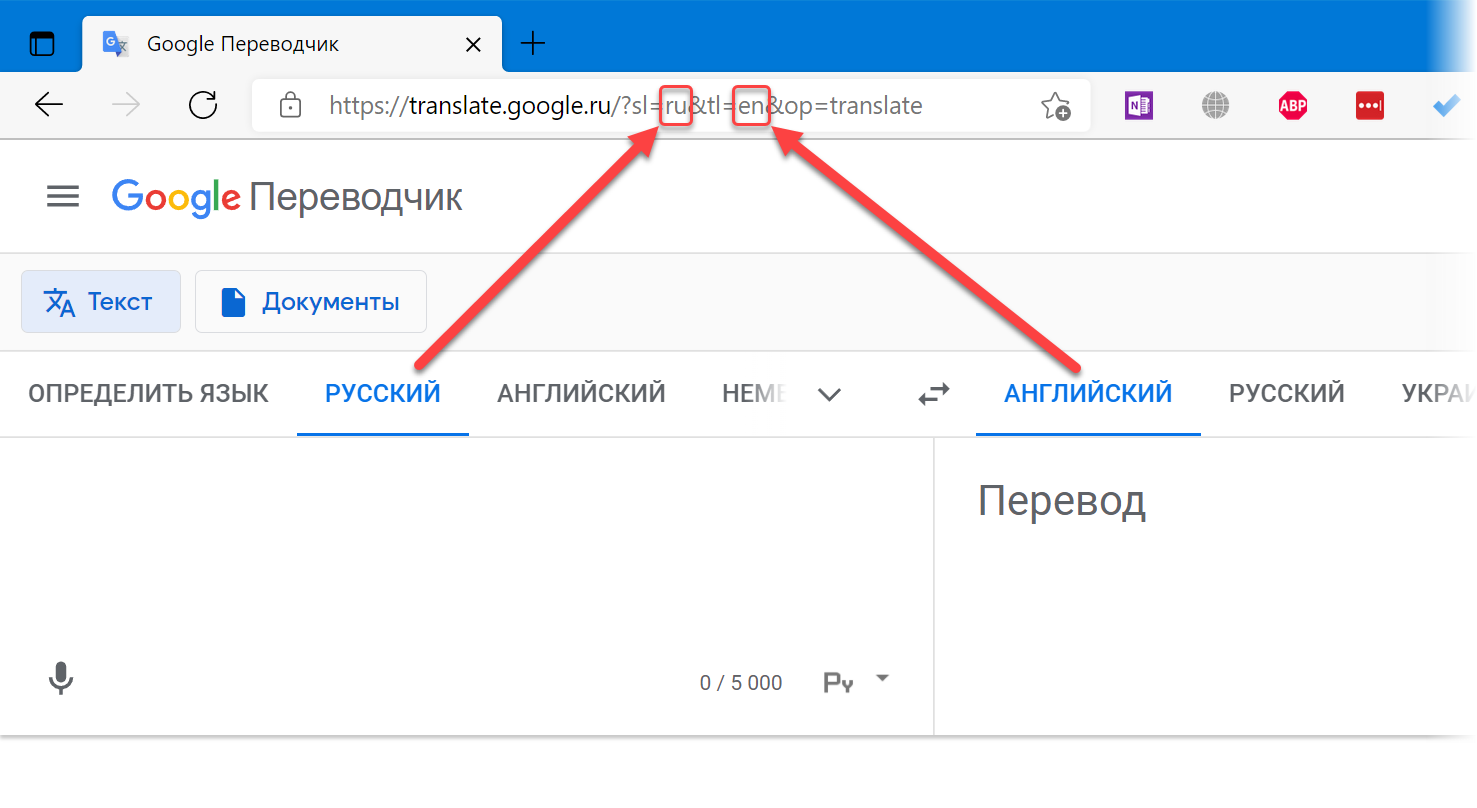Reload the current page
The image size is (1477, 808).
[203, 105]
